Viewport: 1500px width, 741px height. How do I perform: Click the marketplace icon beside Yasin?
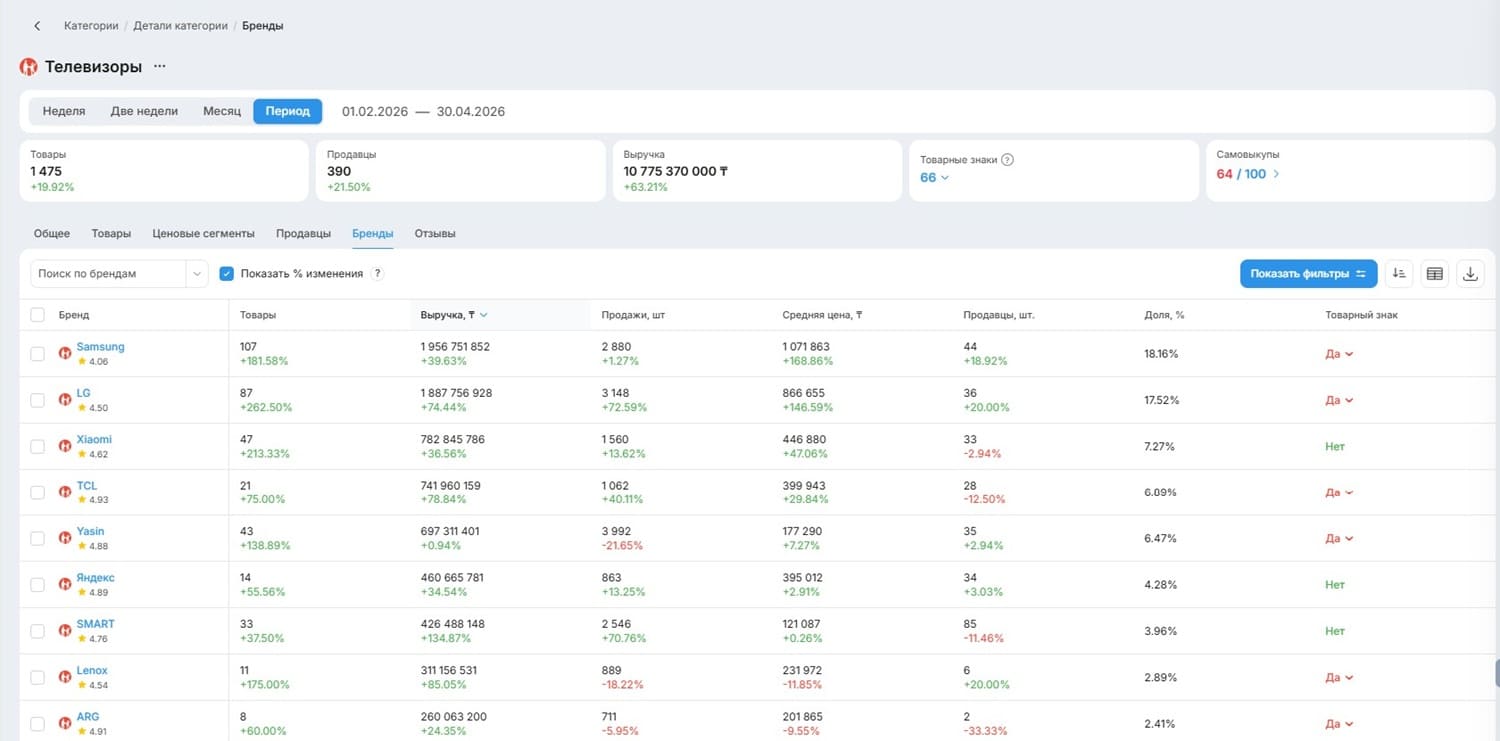pyautogui.click(x=65, y=538)
